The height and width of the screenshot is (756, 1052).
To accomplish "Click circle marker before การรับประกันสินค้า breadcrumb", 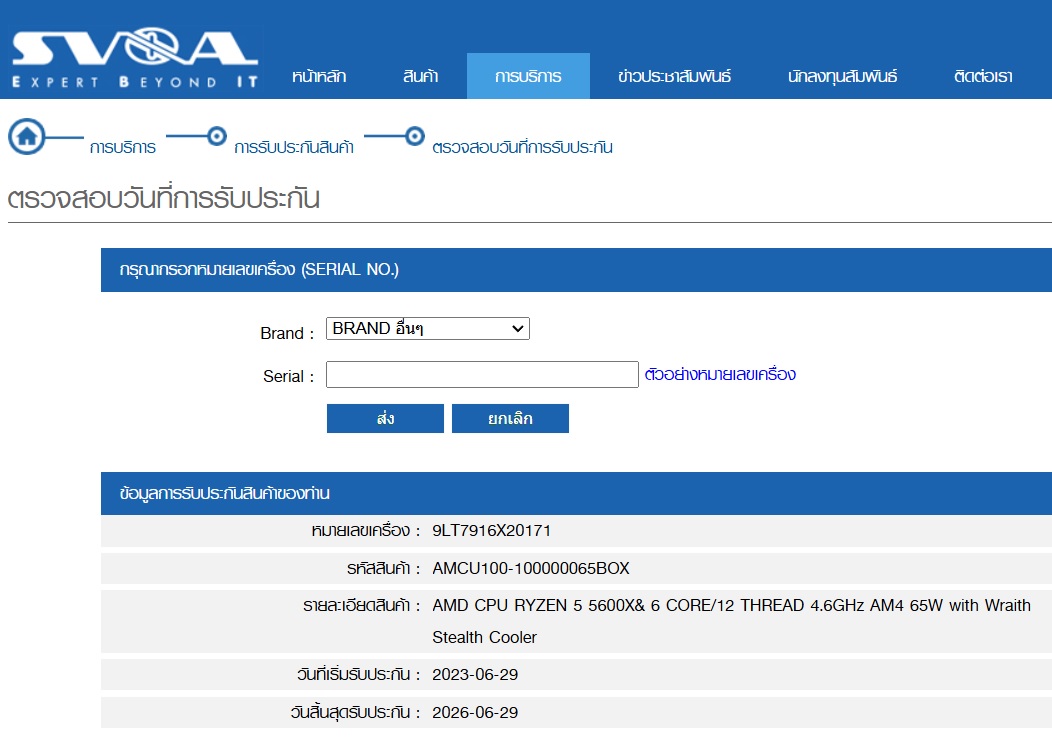I will (216, 136).
